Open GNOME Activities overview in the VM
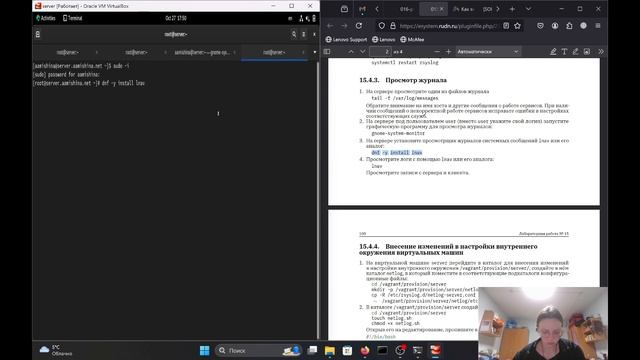640x360 pixels. [46, 18]
